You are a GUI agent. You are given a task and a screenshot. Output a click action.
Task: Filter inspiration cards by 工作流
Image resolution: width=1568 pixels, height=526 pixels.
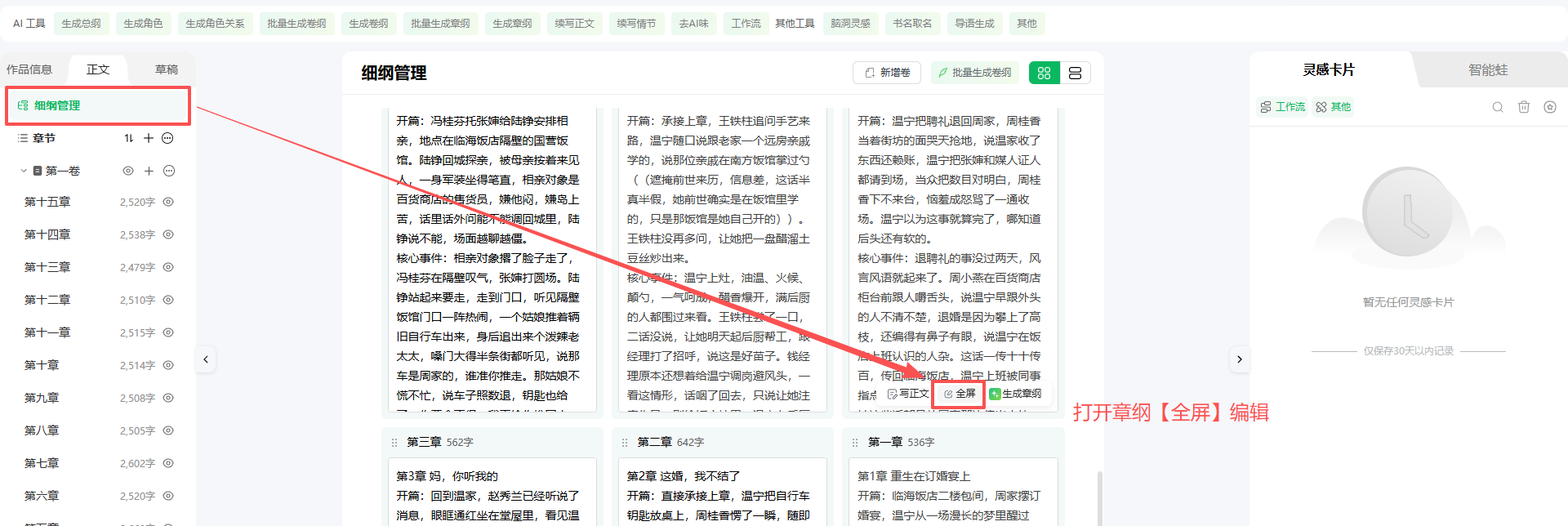pos(1282,107)
